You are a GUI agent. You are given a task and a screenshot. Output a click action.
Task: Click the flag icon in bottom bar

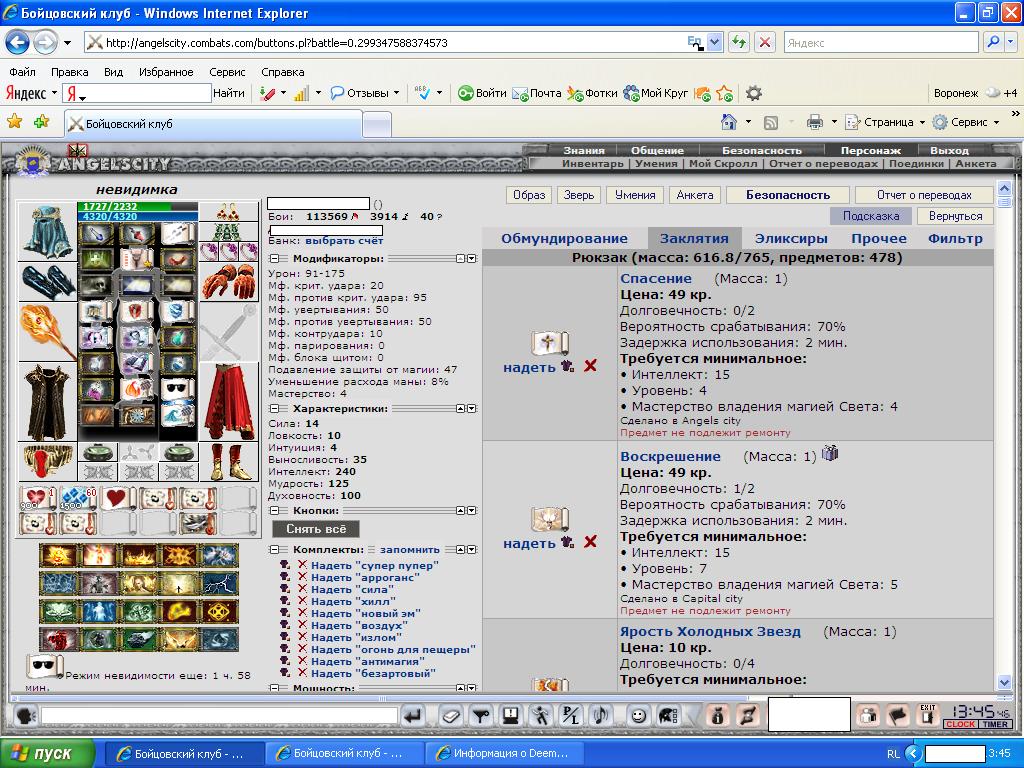coord(898,716)
